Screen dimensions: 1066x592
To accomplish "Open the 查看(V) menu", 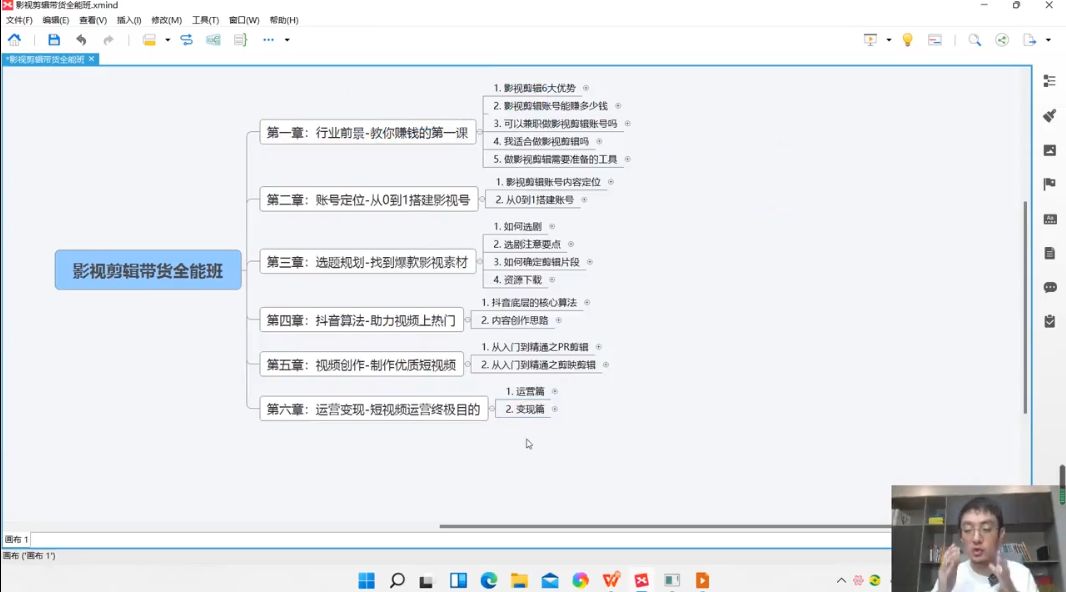I will pyautogui.click(x=93, y=20).
